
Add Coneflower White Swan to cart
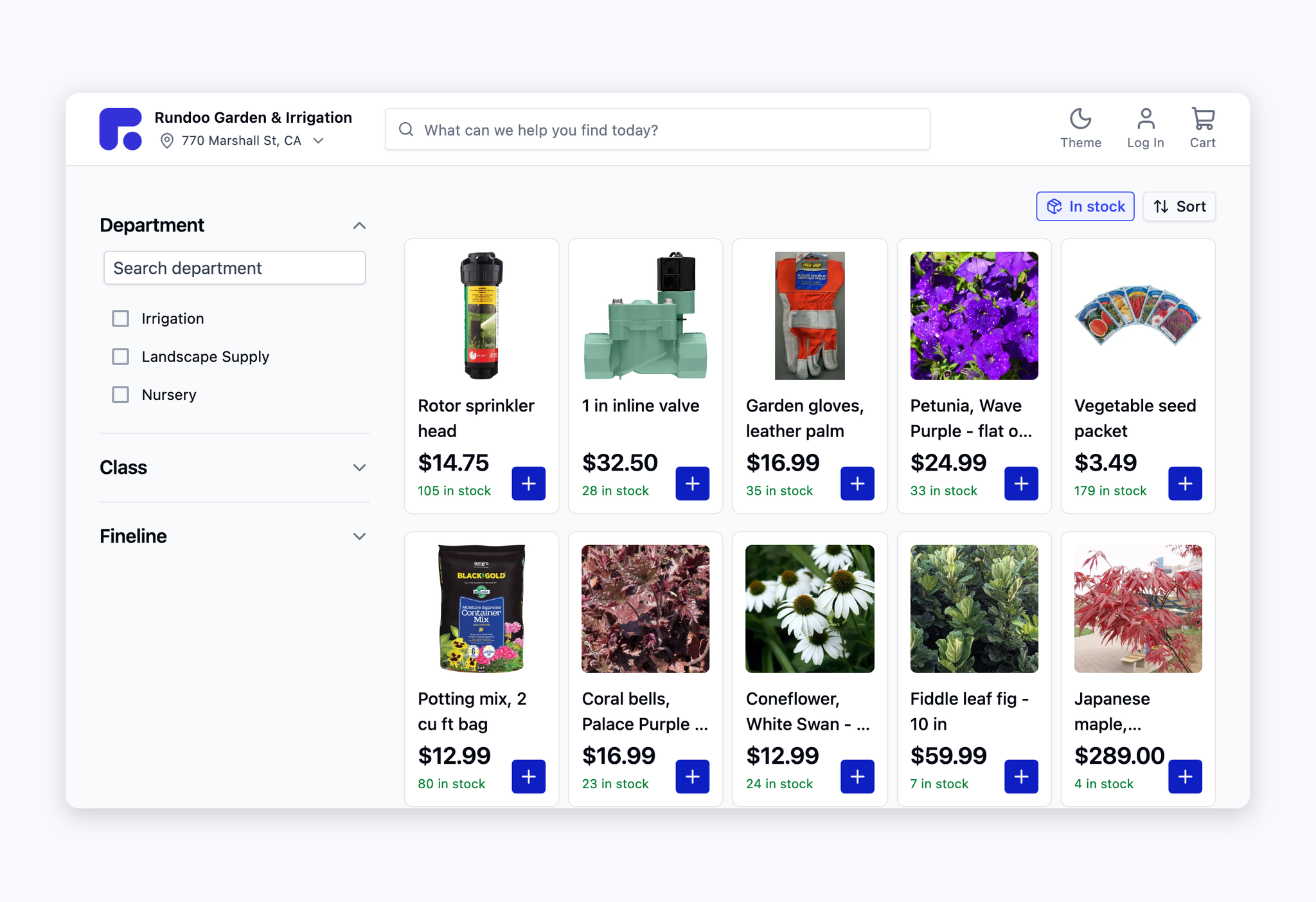857,777
